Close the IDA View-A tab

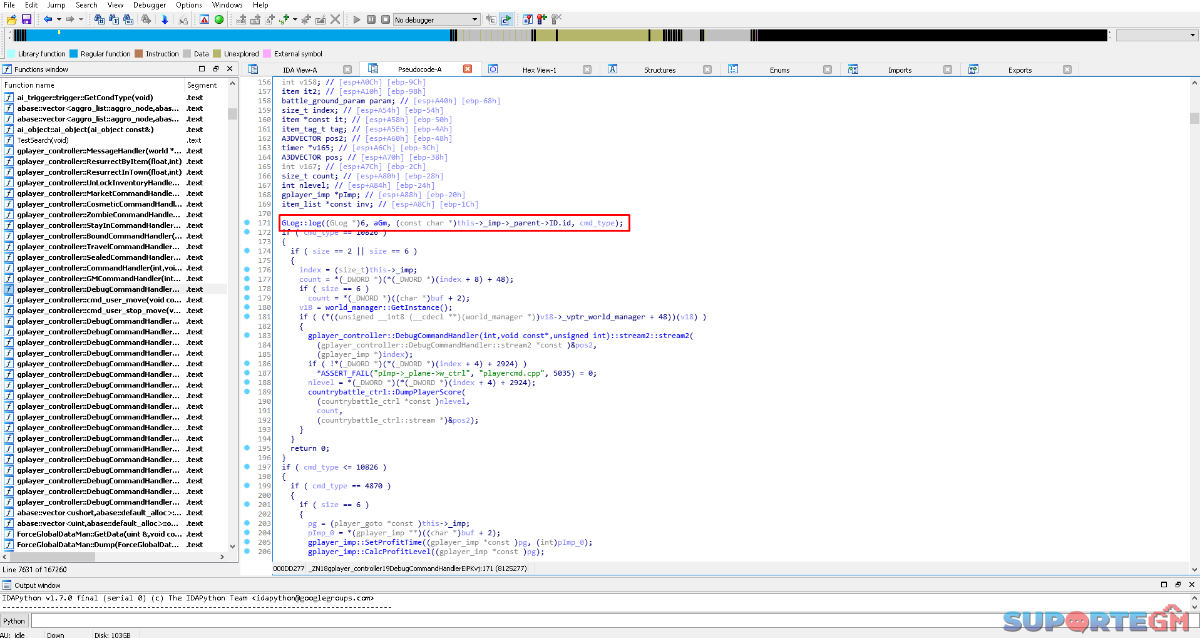click(347, 70)
